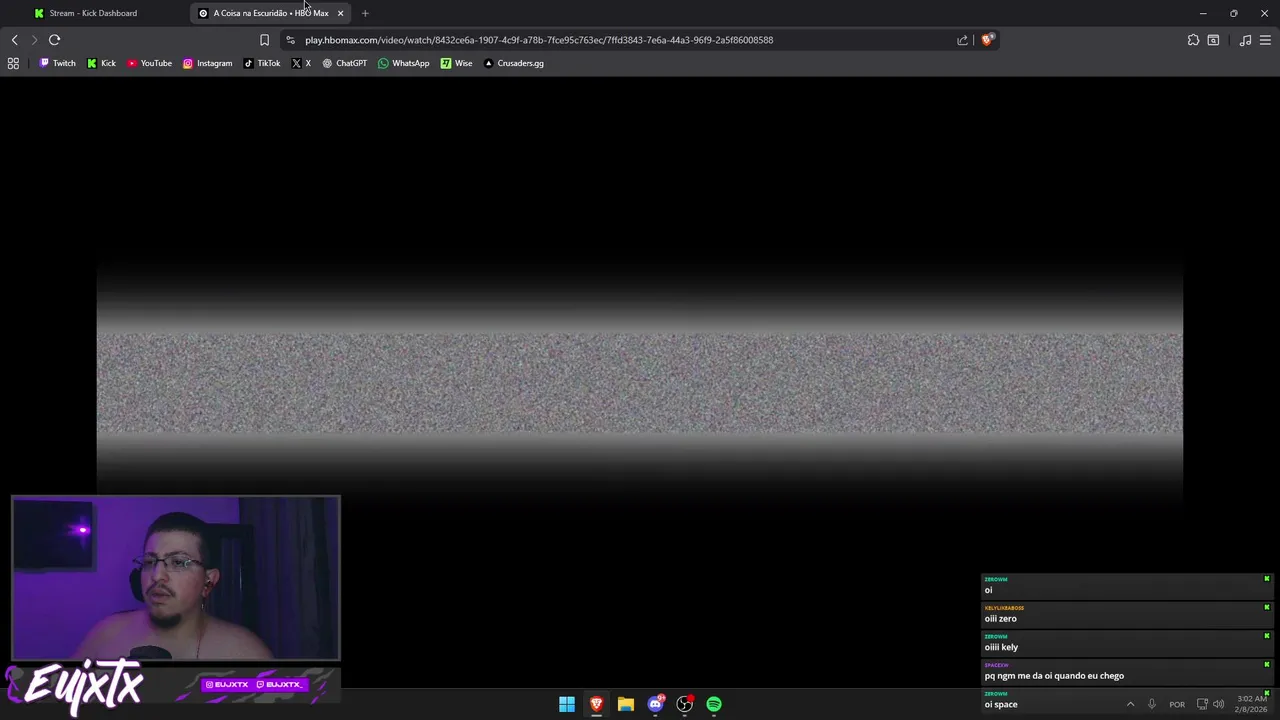Switch to Stream - Kick Dashboard tab
The image size is (1280, 720).
(93, 13)
